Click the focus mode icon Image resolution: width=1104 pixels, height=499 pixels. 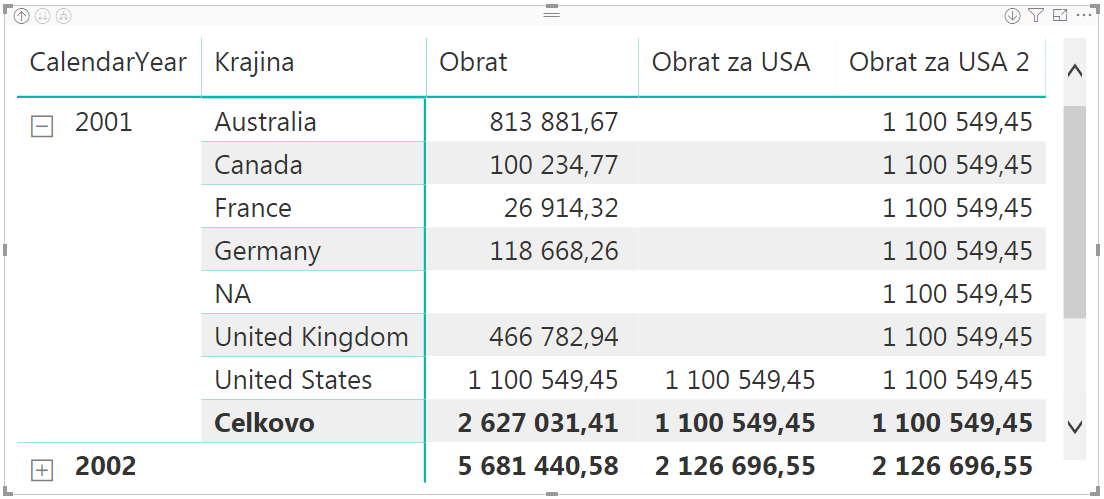pos(1060,15)
